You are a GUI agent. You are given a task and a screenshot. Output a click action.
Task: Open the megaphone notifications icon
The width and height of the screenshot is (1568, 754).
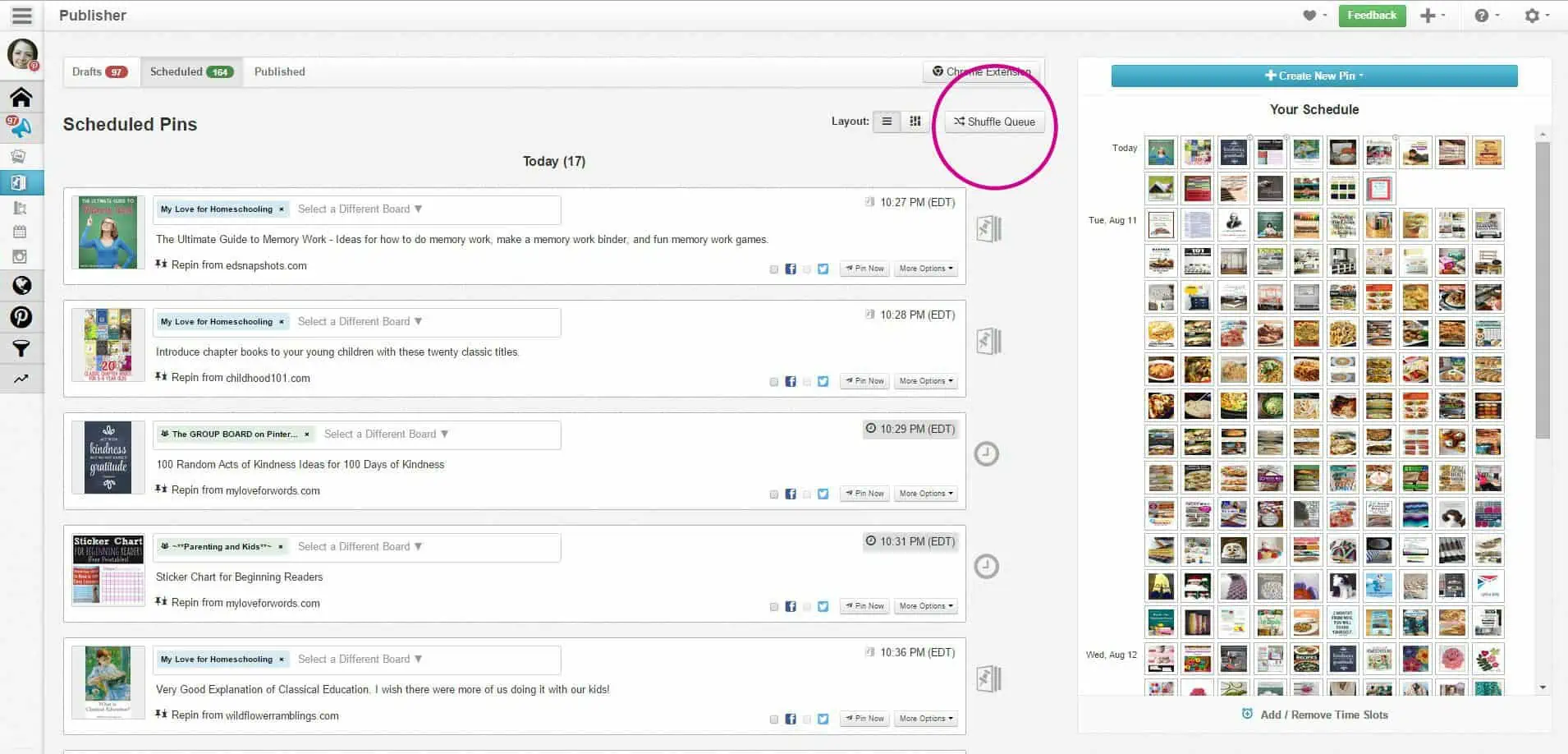(21, 126)
